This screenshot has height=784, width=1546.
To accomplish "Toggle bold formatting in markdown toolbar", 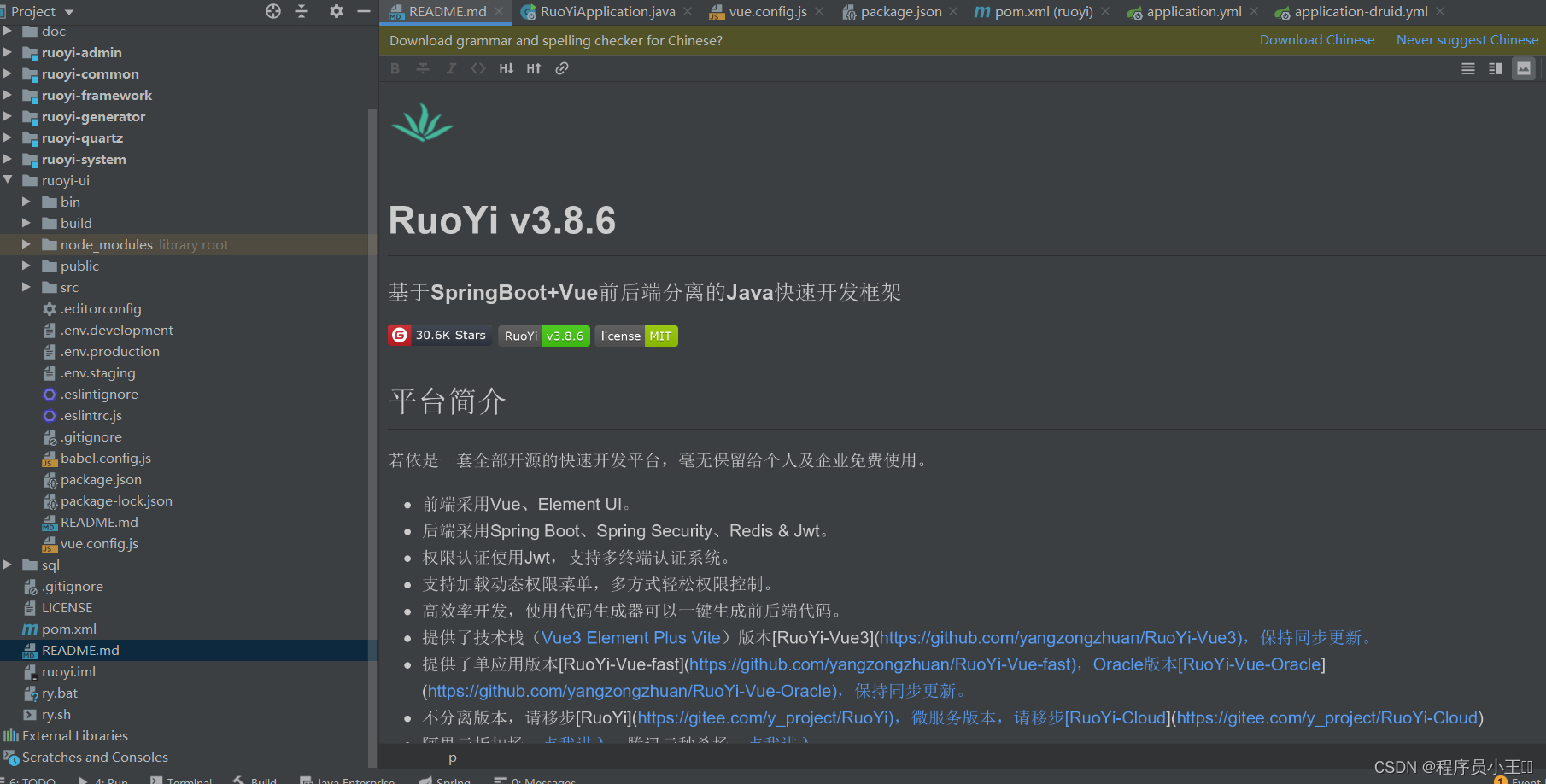I will click(x=395, y=68).
